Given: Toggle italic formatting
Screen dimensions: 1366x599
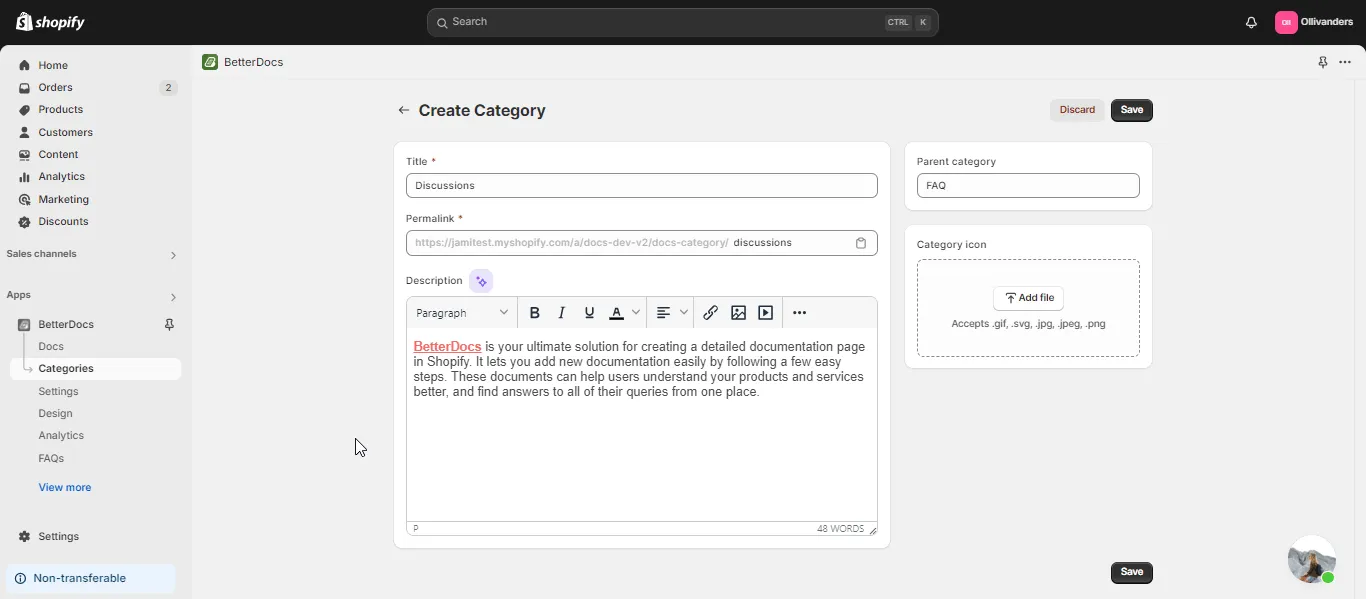Looking at the screenshot, I should (562, 313).
